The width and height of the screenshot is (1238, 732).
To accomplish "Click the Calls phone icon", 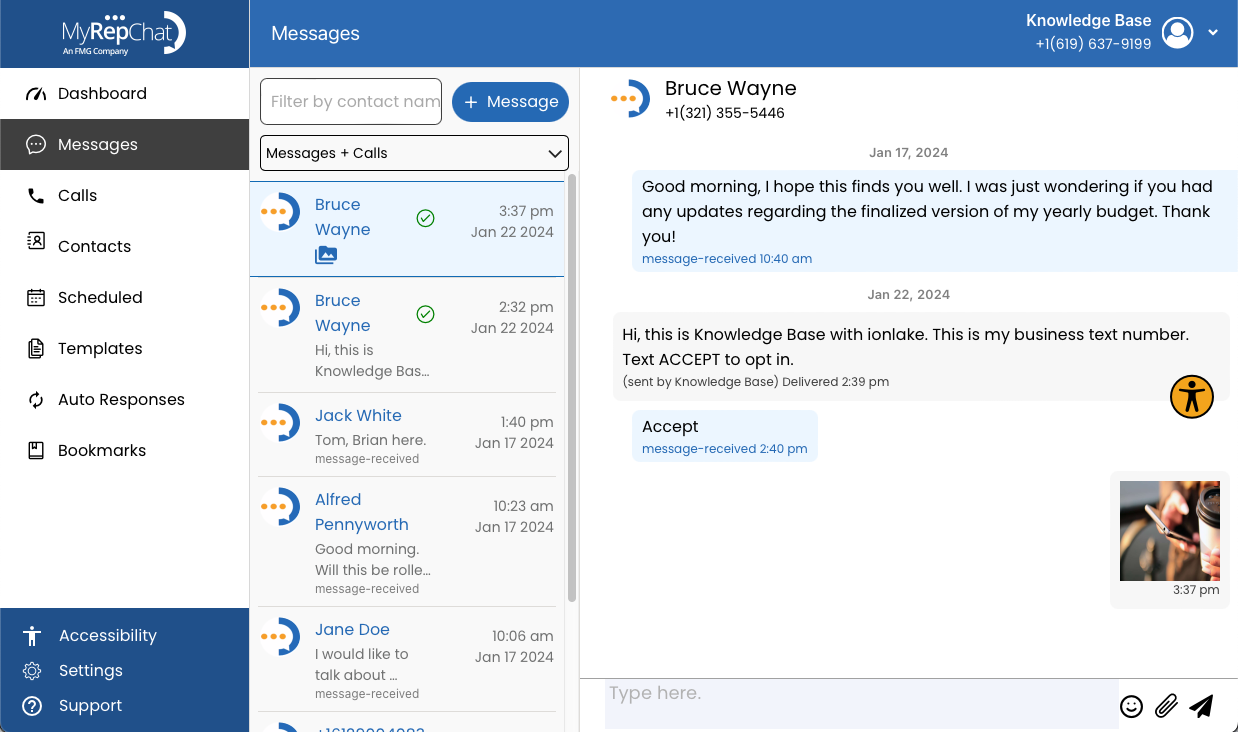I will coord(36,196).
